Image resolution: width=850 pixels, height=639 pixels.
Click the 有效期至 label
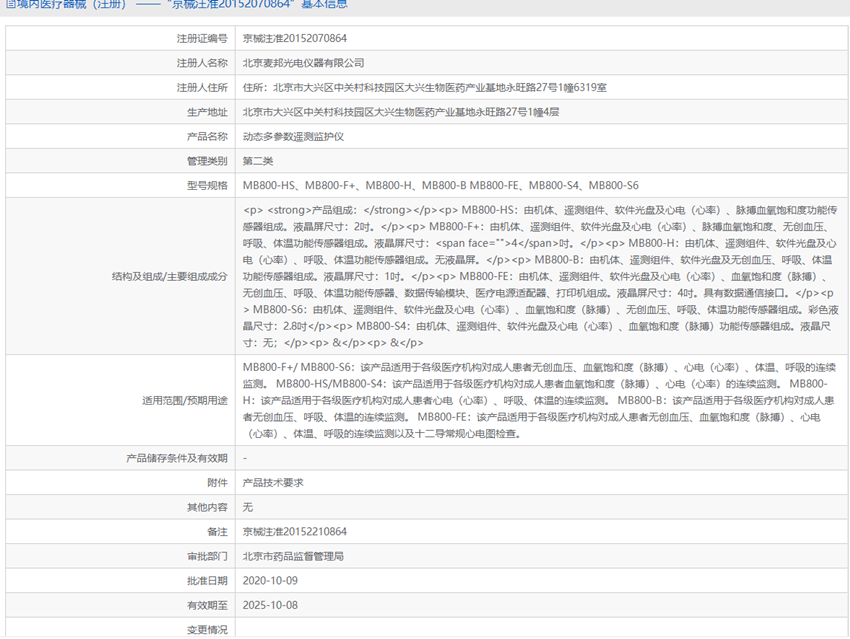pos(207,605)
